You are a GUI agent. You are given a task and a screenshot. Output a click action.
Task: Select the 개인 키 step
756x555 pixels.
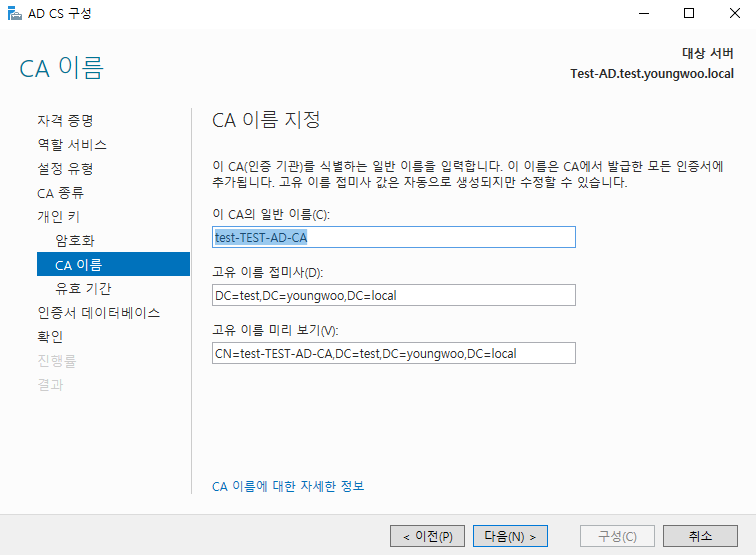[58, 217]
